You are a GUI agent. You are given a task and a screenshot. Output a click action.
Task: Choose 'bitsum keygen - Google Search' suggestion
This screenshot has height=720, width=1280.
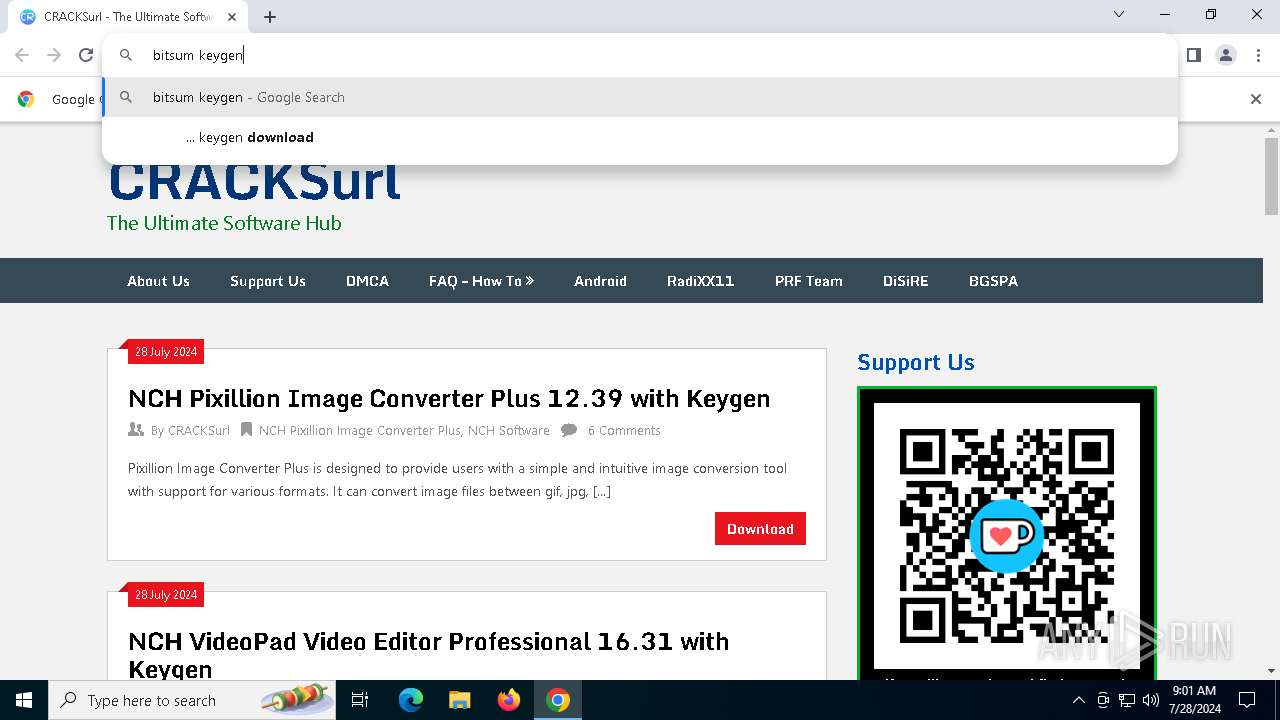pos(640,97)
